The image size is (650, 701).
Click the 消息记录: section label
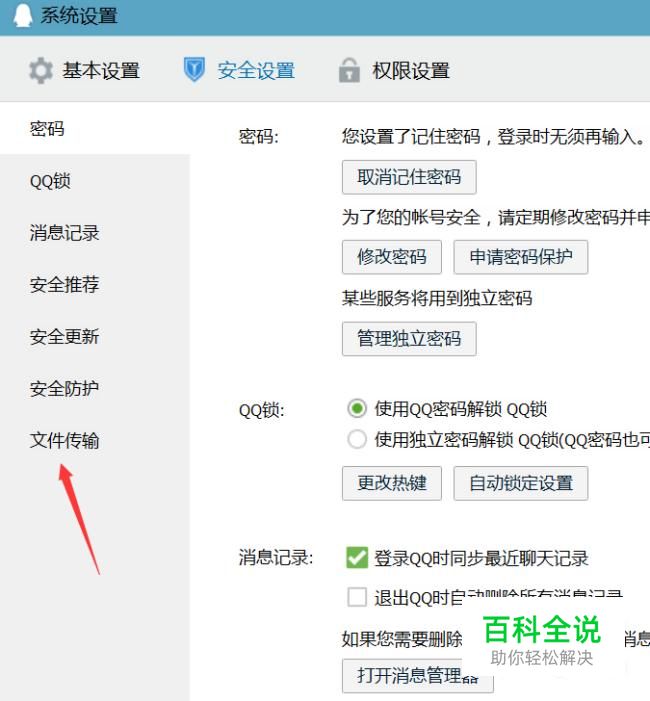pos(276,558)
